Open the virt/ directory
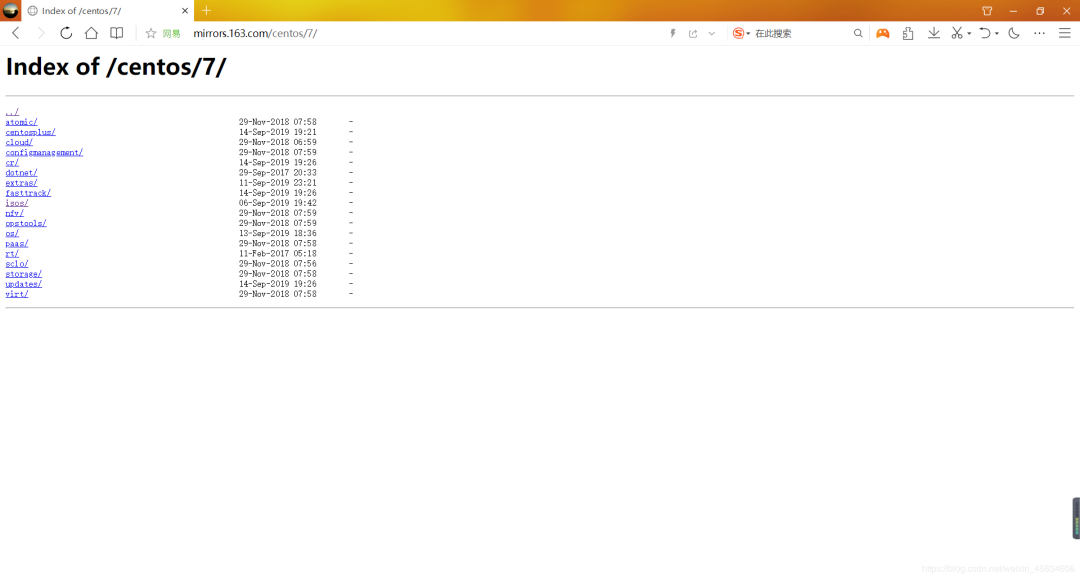Viewport: 1080px width, 579px height. (x=17, y=294)
